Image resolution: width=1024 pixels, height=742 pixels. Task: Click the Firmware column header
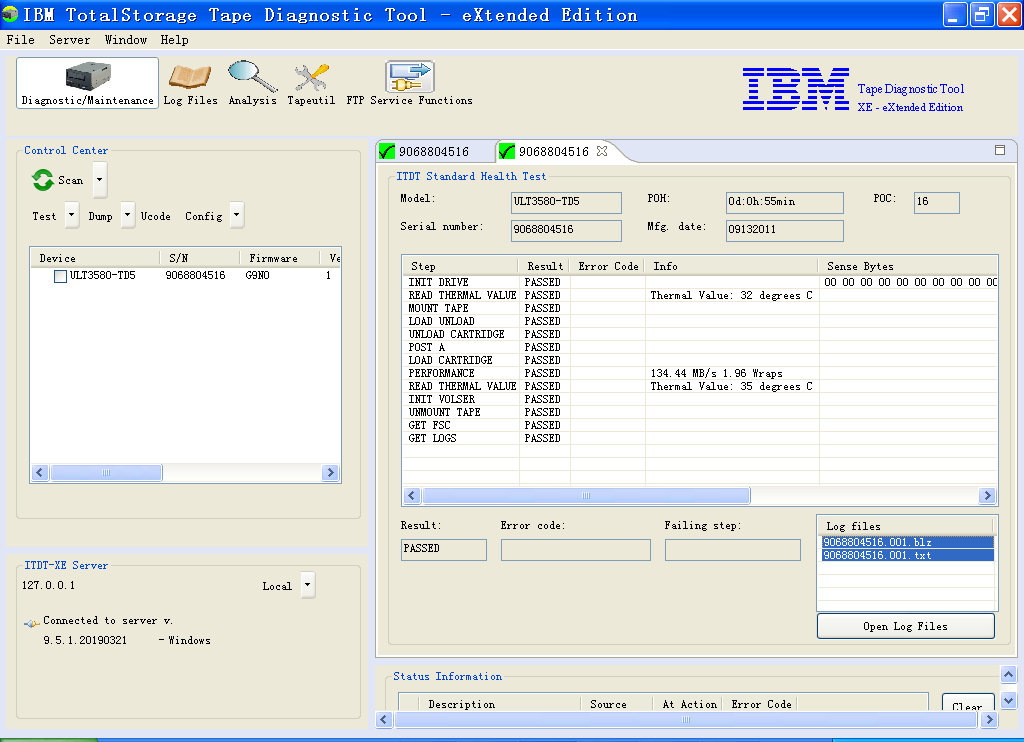point(280,258)
